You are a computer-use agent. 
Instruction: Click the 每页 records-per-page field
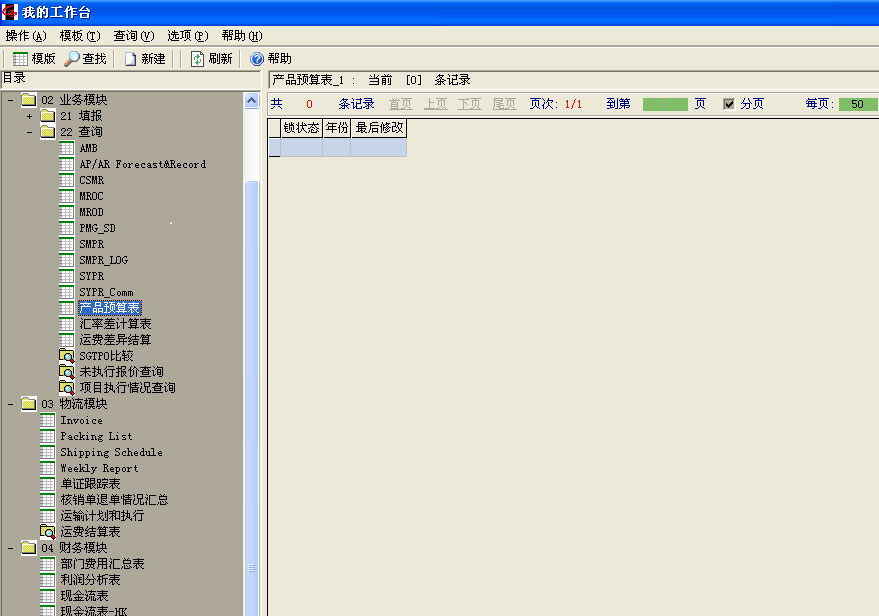(857, 104)
